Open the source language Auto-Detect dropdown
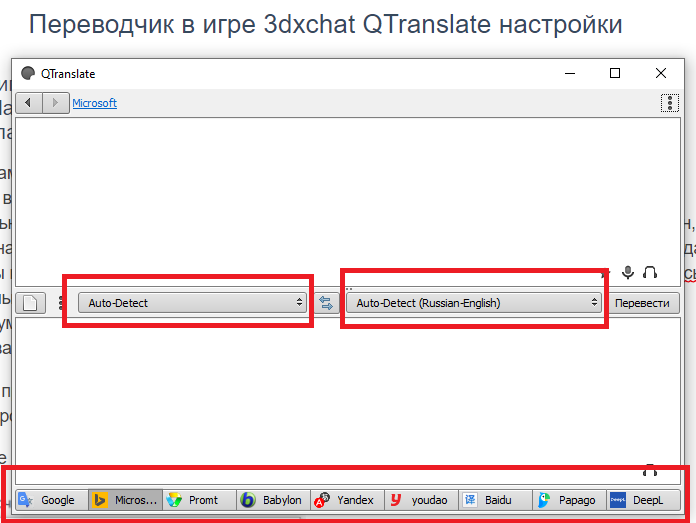 (x=192, y=303)
